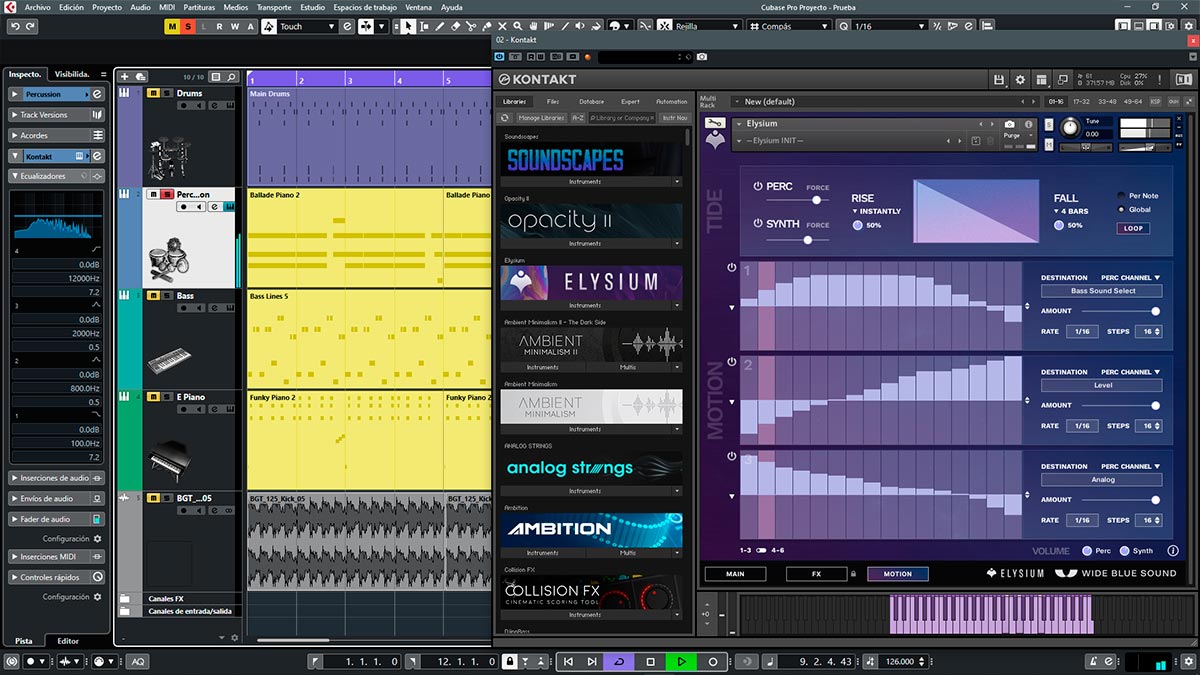
Task: Click the Redo arrow in Cubase toolbar
Action: coord(30,26)
